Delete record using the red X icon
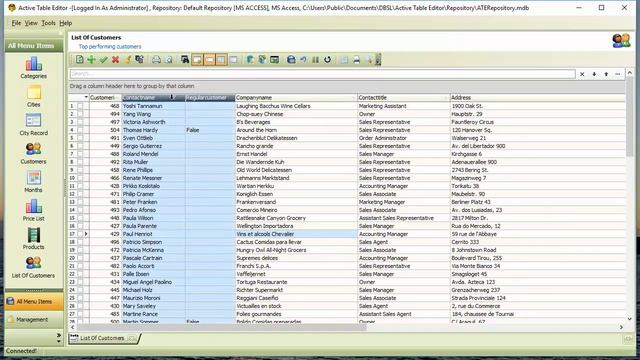640x360 pixels. point(116,60)
